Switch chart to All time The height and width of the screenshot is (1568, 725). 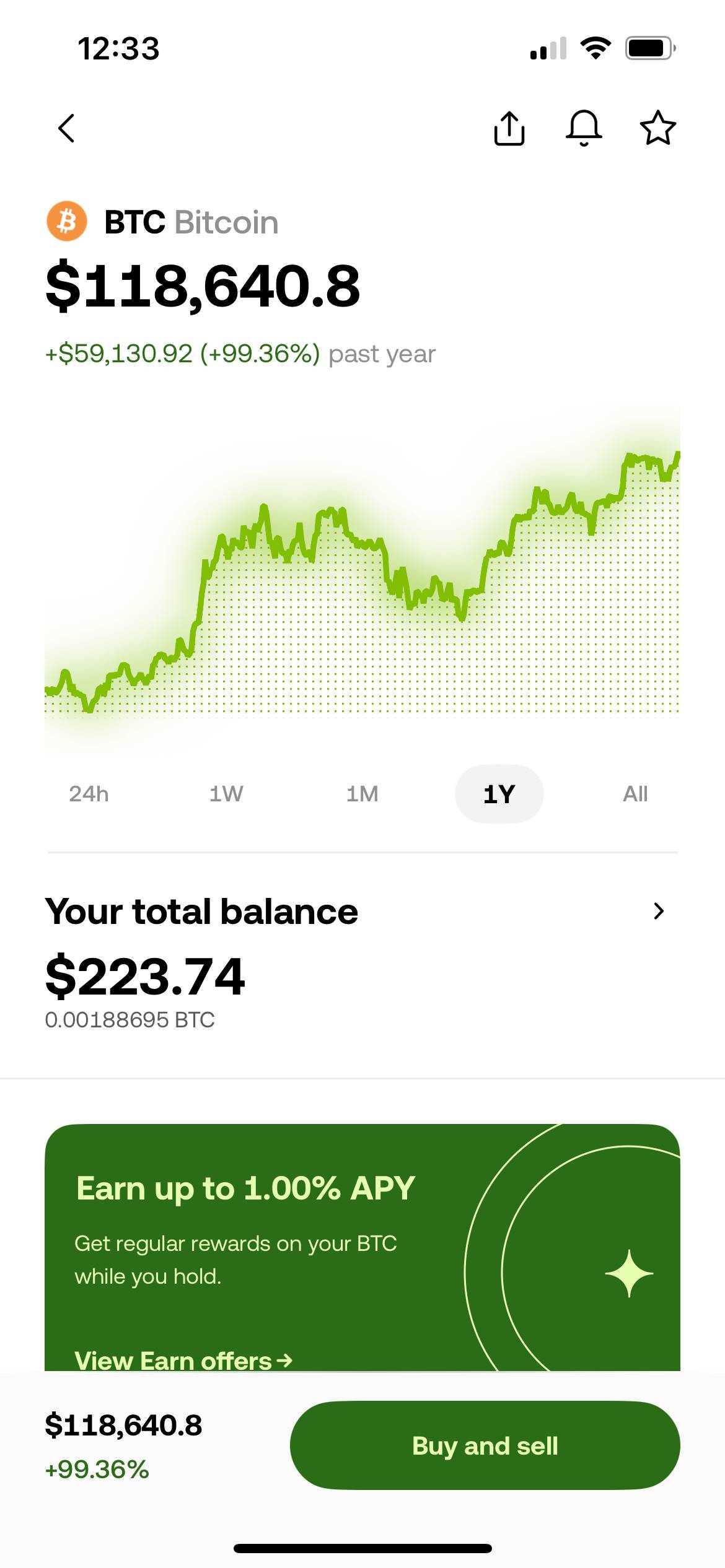click(635, 793)
